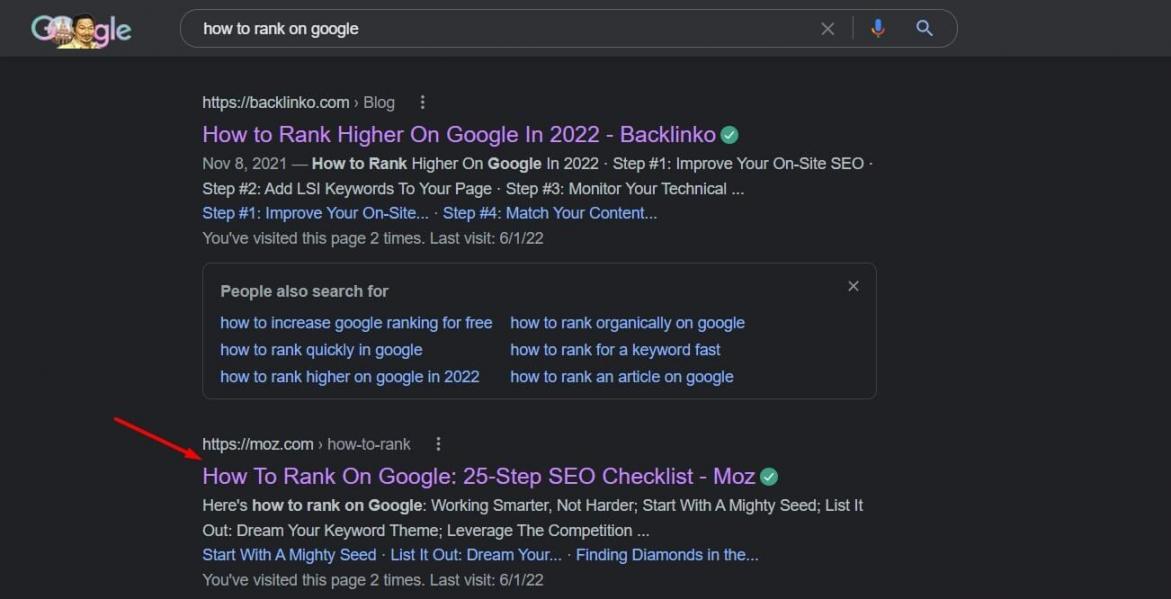Click green verified badge next to Backlinko title

(x=730, y=135)
